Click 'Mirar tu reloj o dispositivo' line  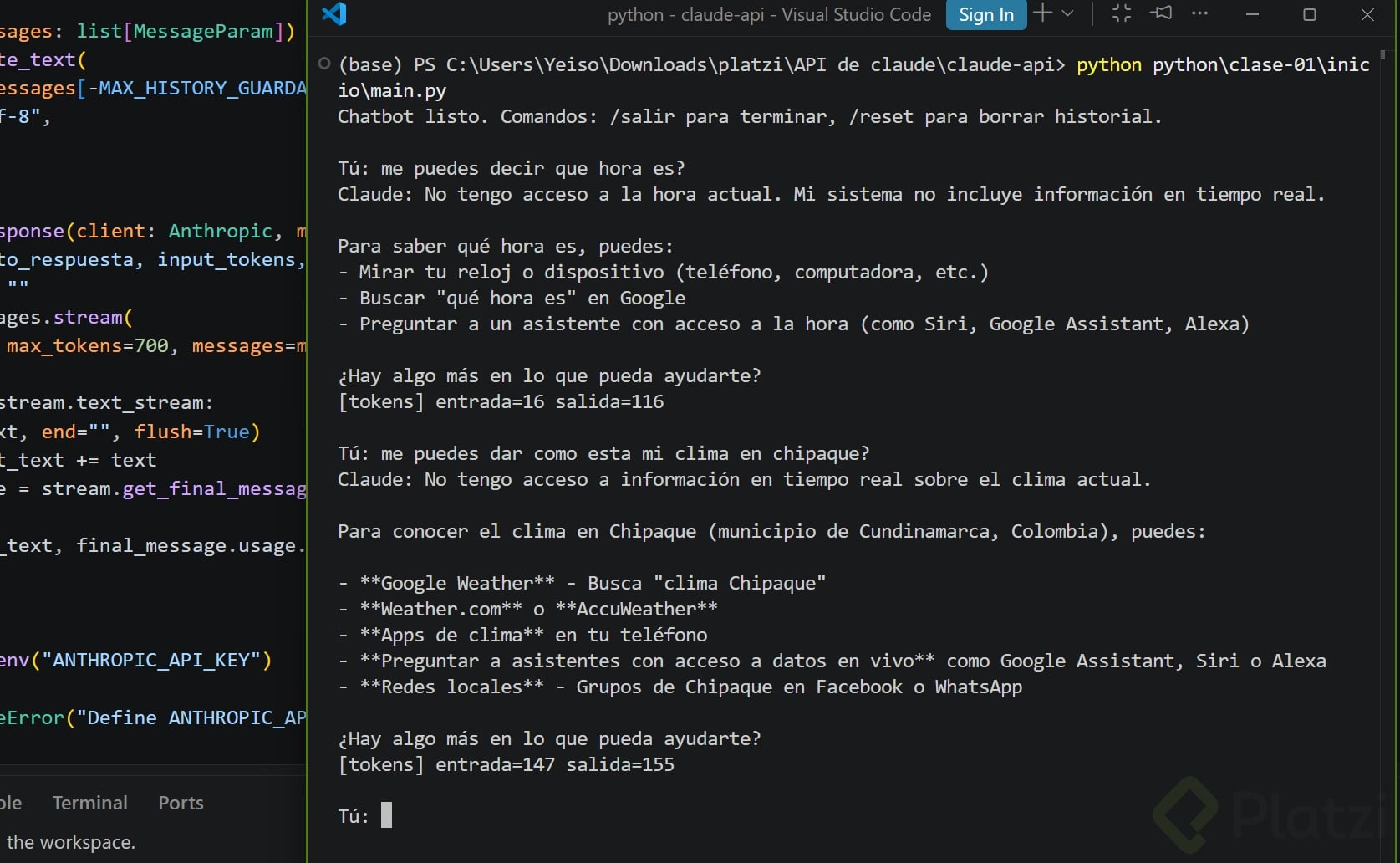coord(663,273)
